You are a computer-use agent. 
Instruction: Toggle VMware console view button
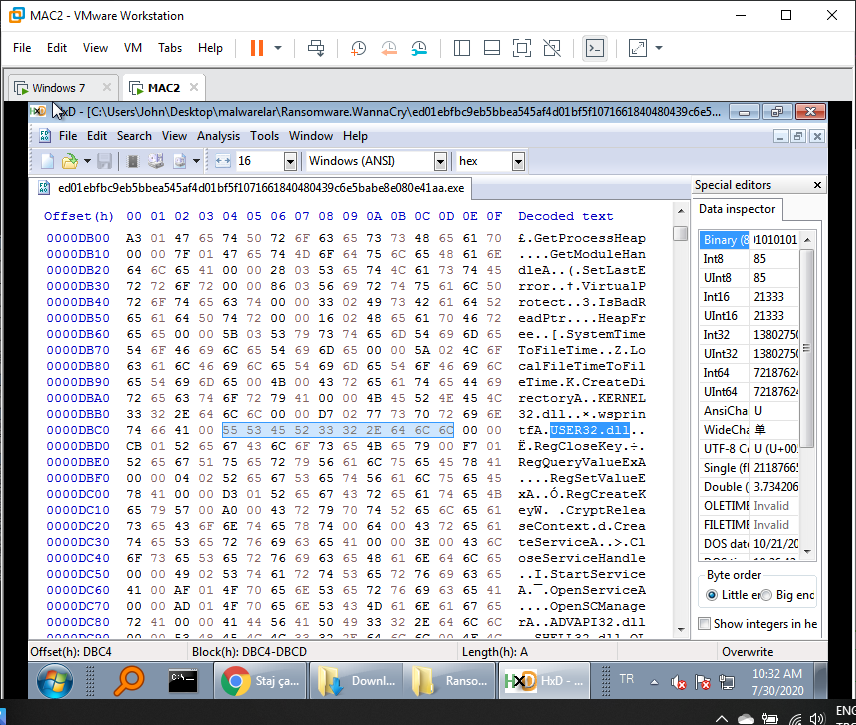pyautogui.click(x=595, y=48)
